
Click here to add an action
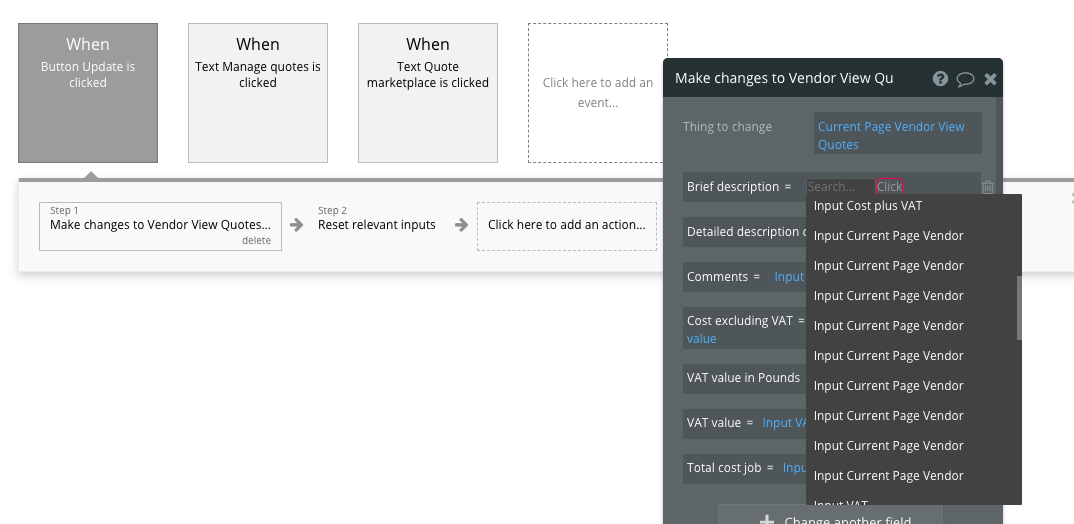pos(566,225)
